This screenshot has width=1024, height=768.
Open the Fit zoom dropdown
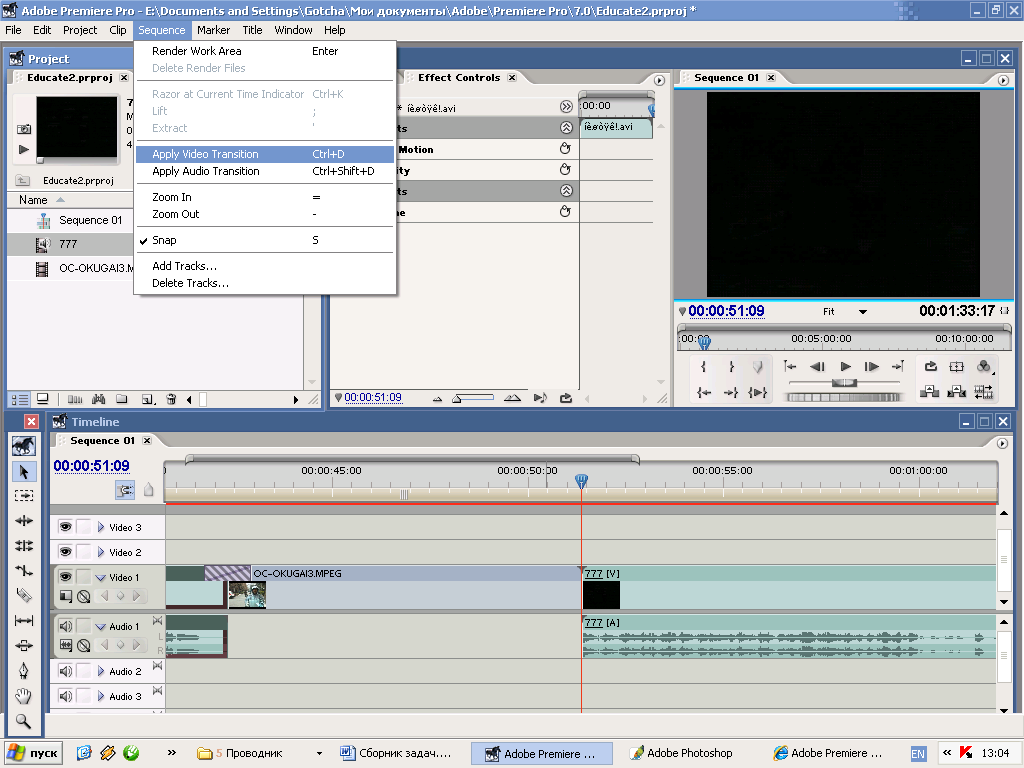pos(863,312)
